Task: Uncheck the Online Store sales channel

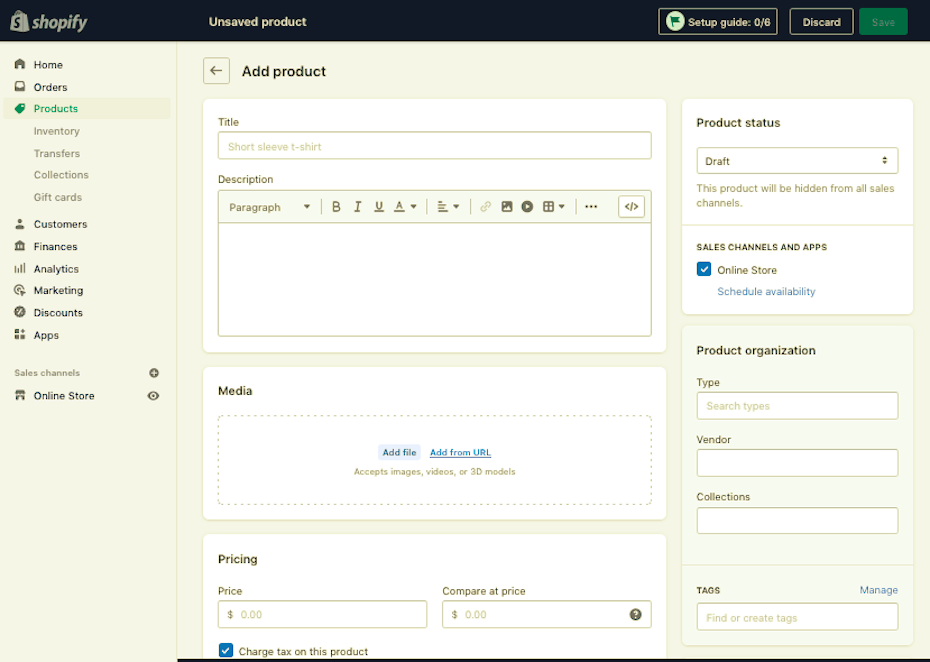Action: (704, 270)
